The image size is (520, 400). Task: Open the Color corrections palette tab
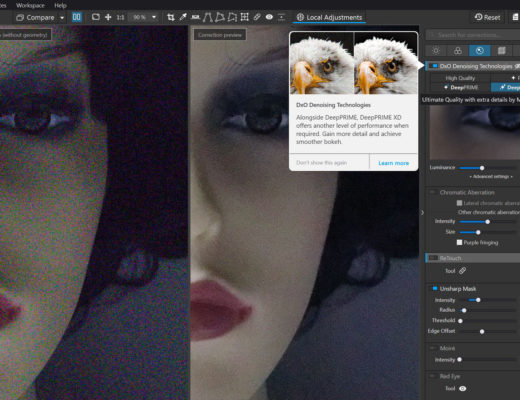(x=458, y=51)
